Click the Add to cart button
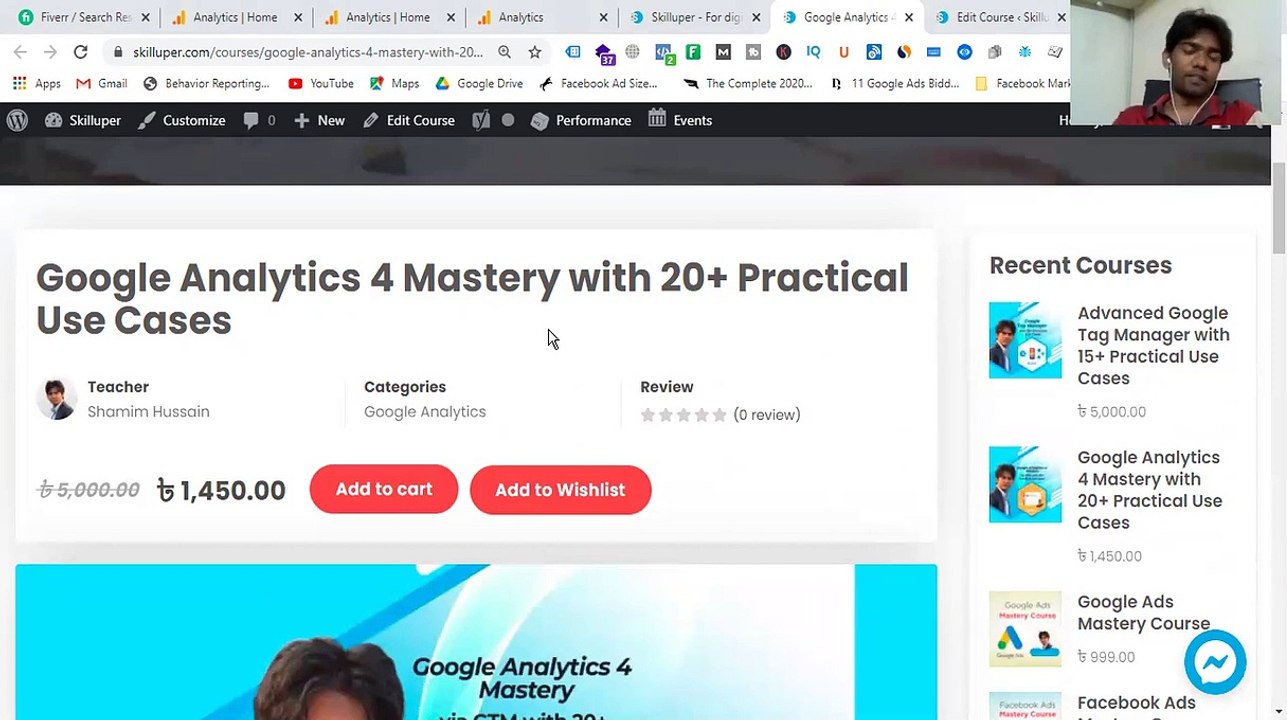 [x=384, y=489]
